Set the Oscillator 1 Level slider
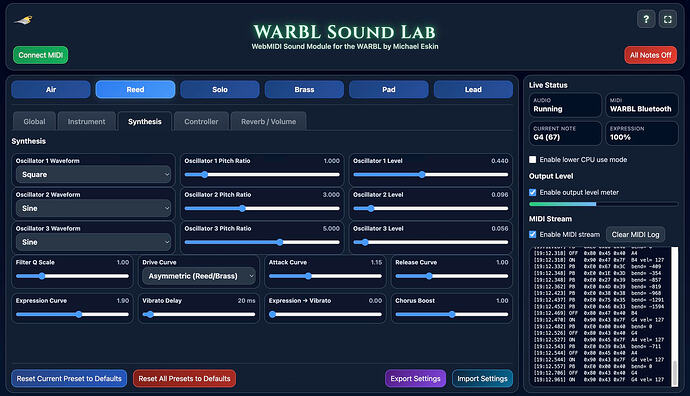 431,175
